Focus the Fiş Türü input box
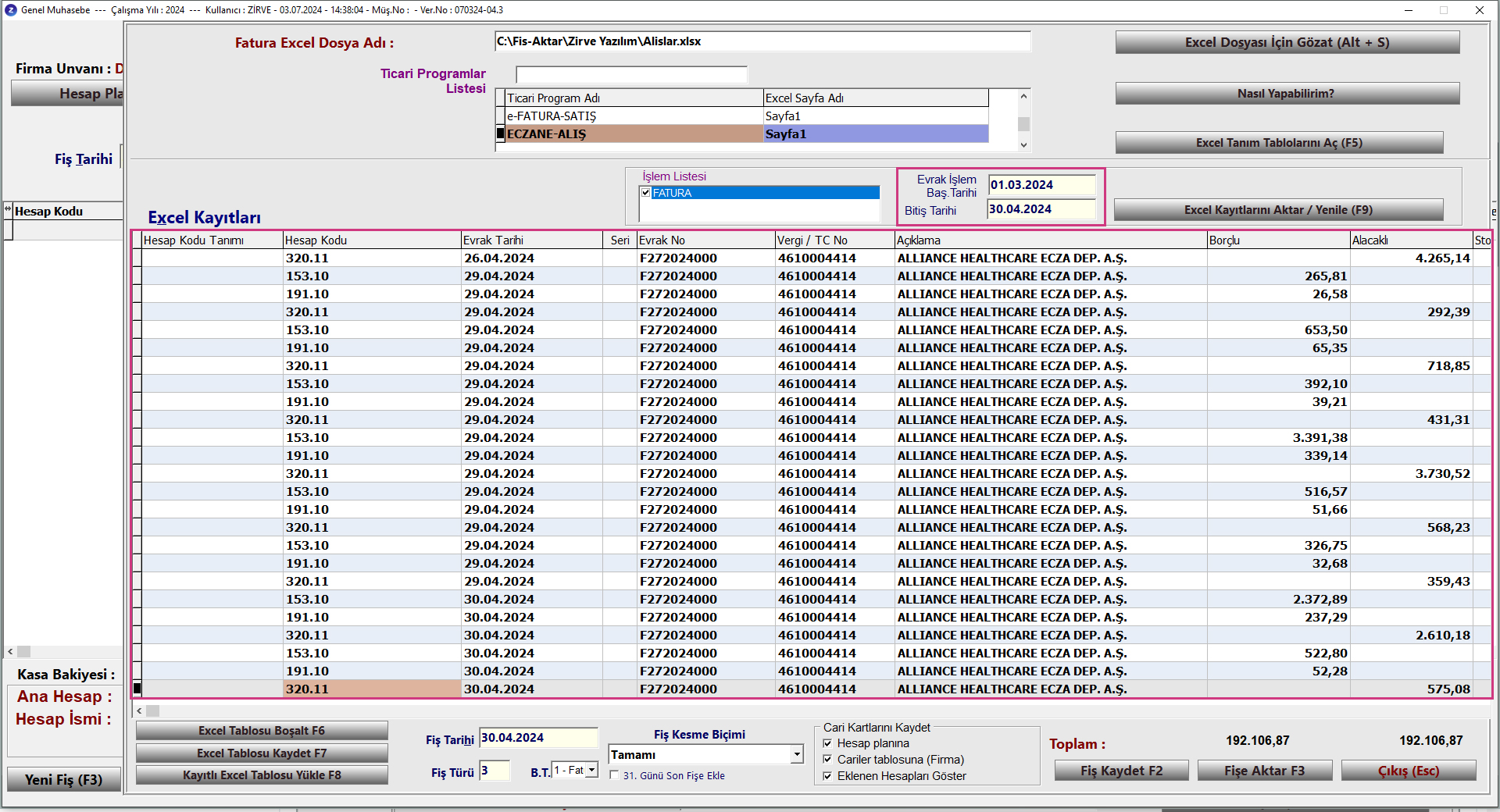The height and width of the screenshot is (812, 1500). pos(495,771)
